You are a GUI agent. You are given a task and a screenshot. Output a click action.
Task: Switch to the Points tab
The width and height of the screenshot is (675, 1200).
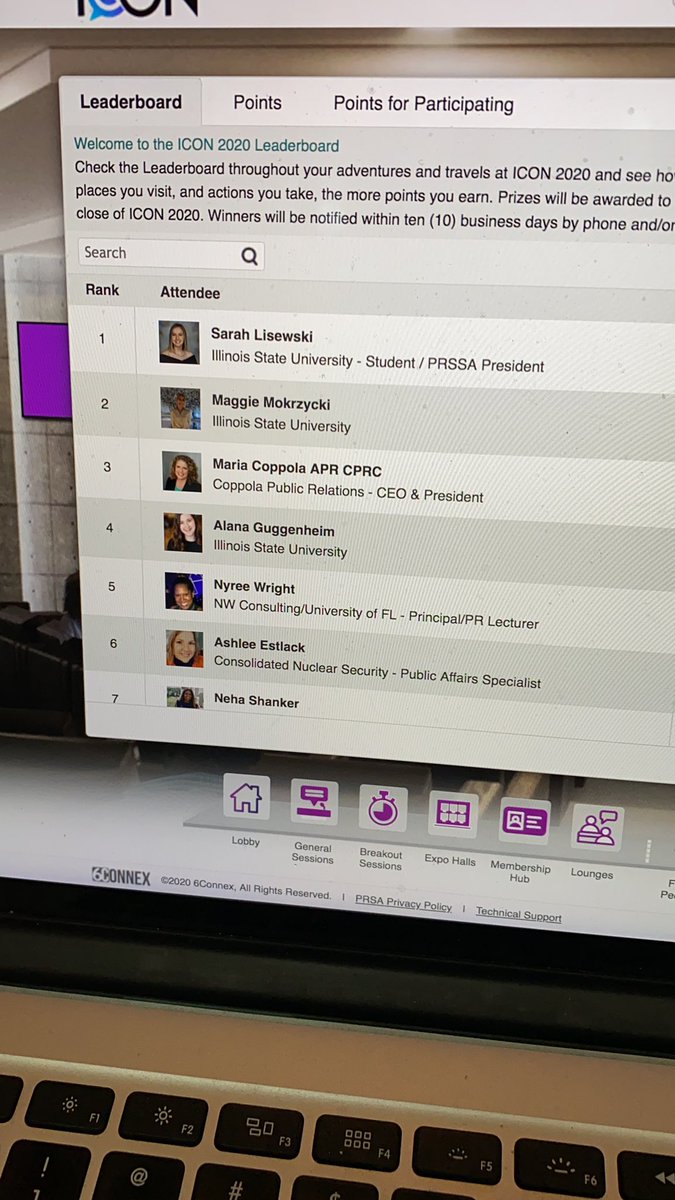257,103
